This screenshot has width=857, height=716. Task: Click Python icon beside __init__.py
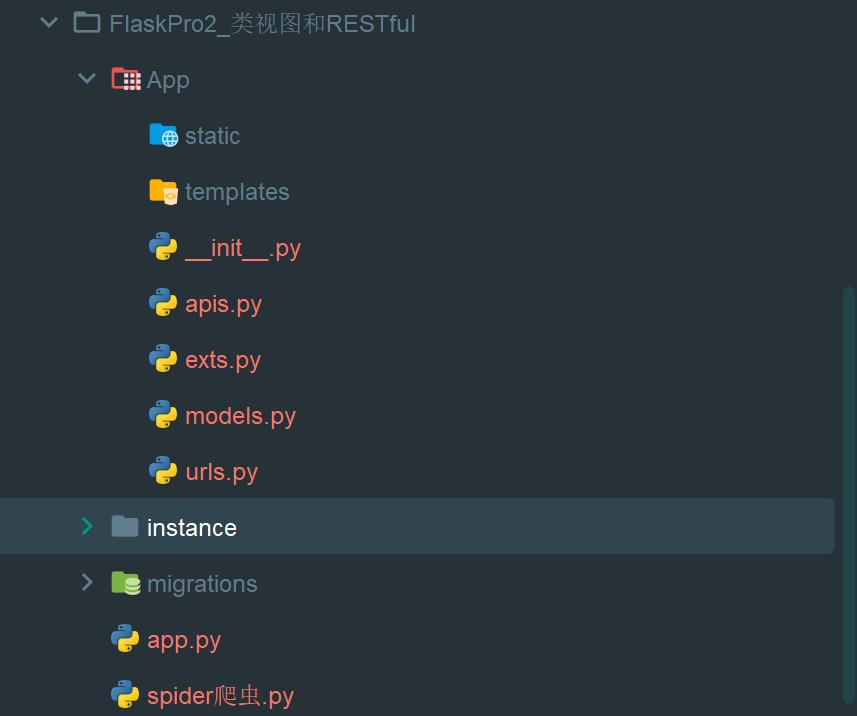163,248
